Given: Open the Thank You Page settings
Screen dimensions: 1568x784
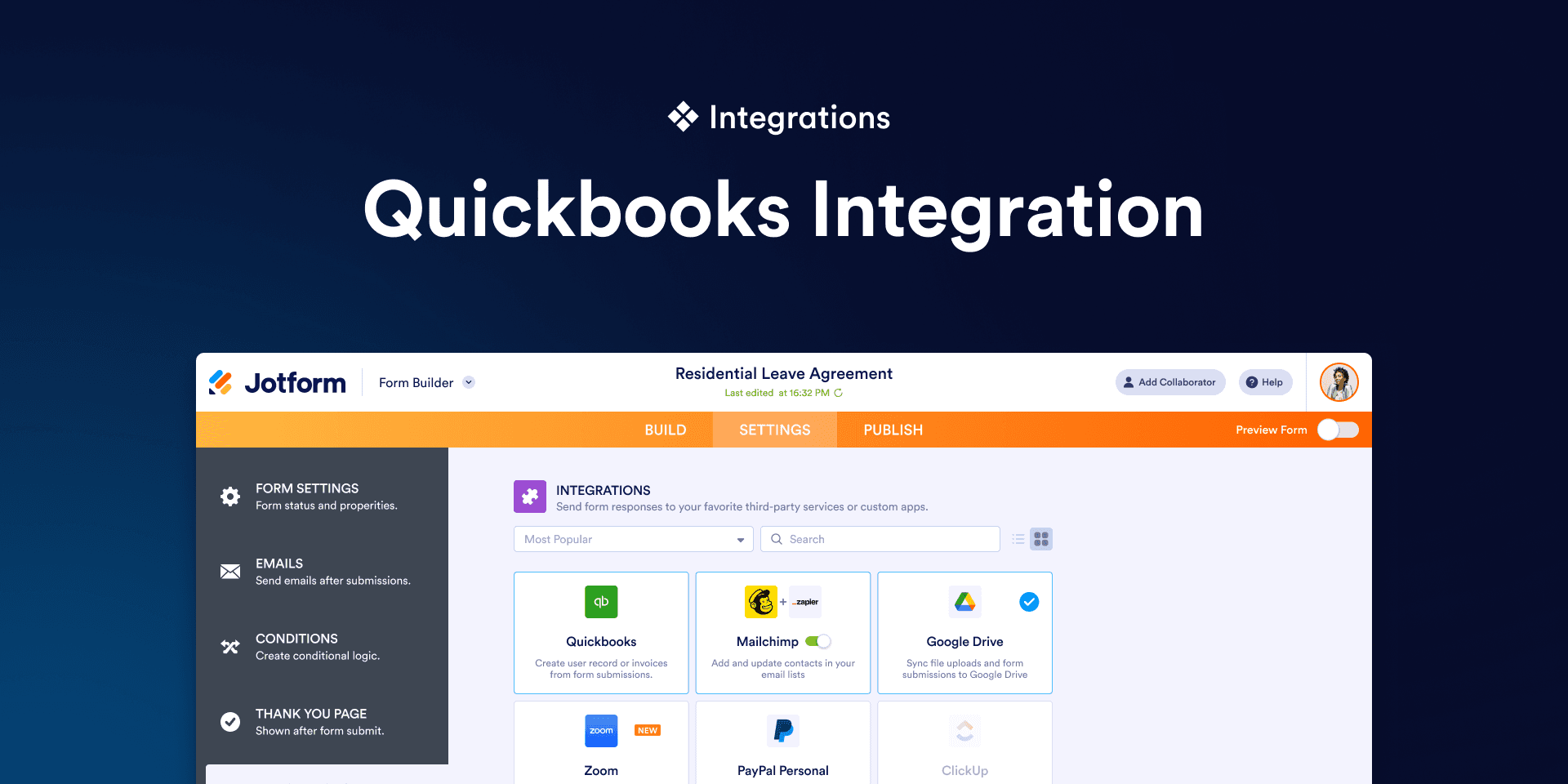Looking at the screenshot, I should pyautogui.click(x=311, y=721).
